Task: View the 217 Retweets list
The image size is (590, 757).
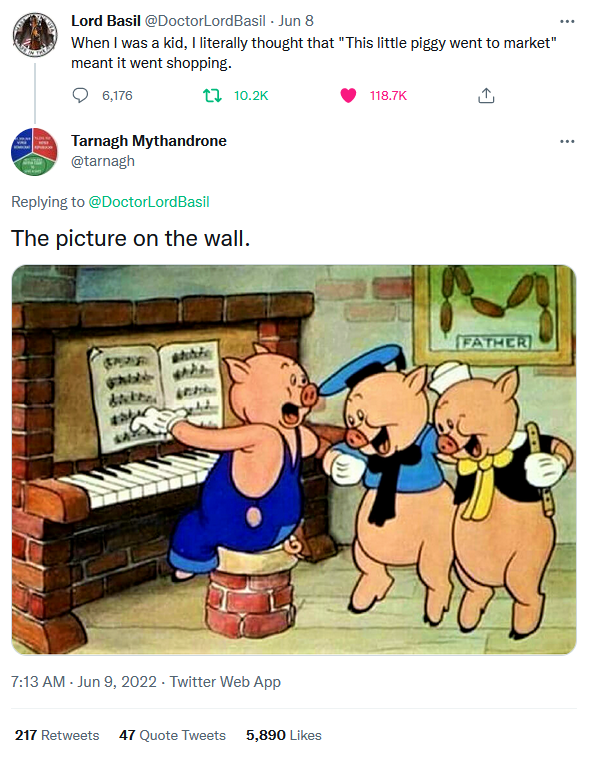Action: pos(57,735)
